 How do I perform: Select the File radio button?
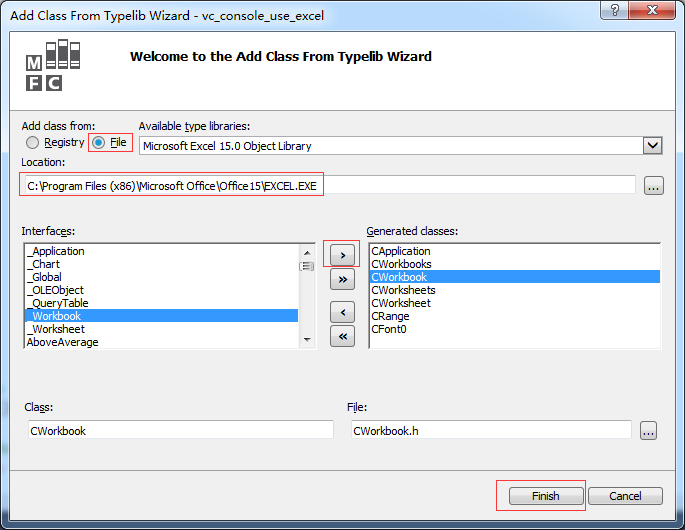pyautogui.click(x=98, y=143)
